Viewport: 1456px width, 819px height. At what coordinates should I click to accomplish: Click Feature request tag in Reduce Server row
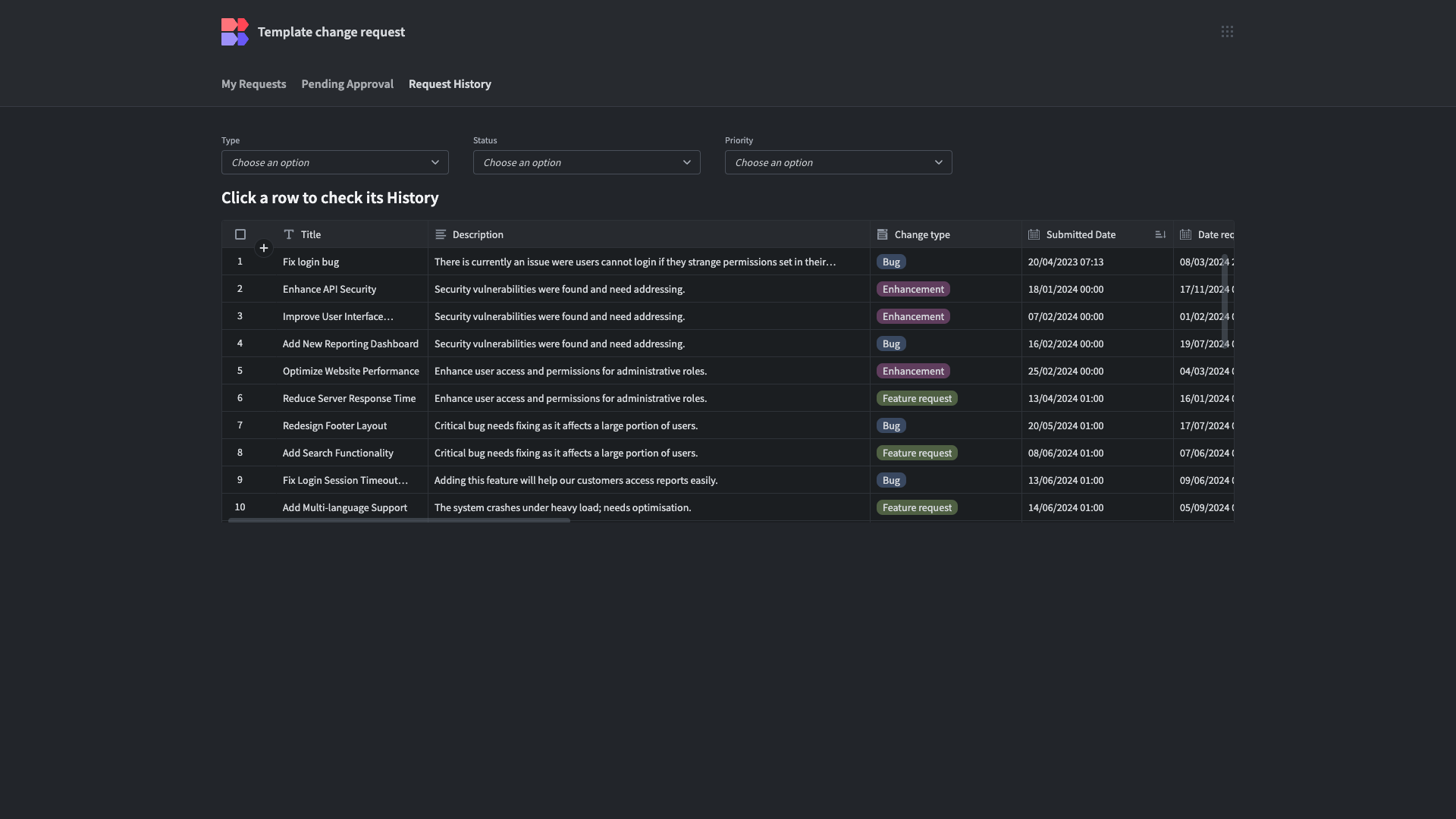(x=917, y=398)
